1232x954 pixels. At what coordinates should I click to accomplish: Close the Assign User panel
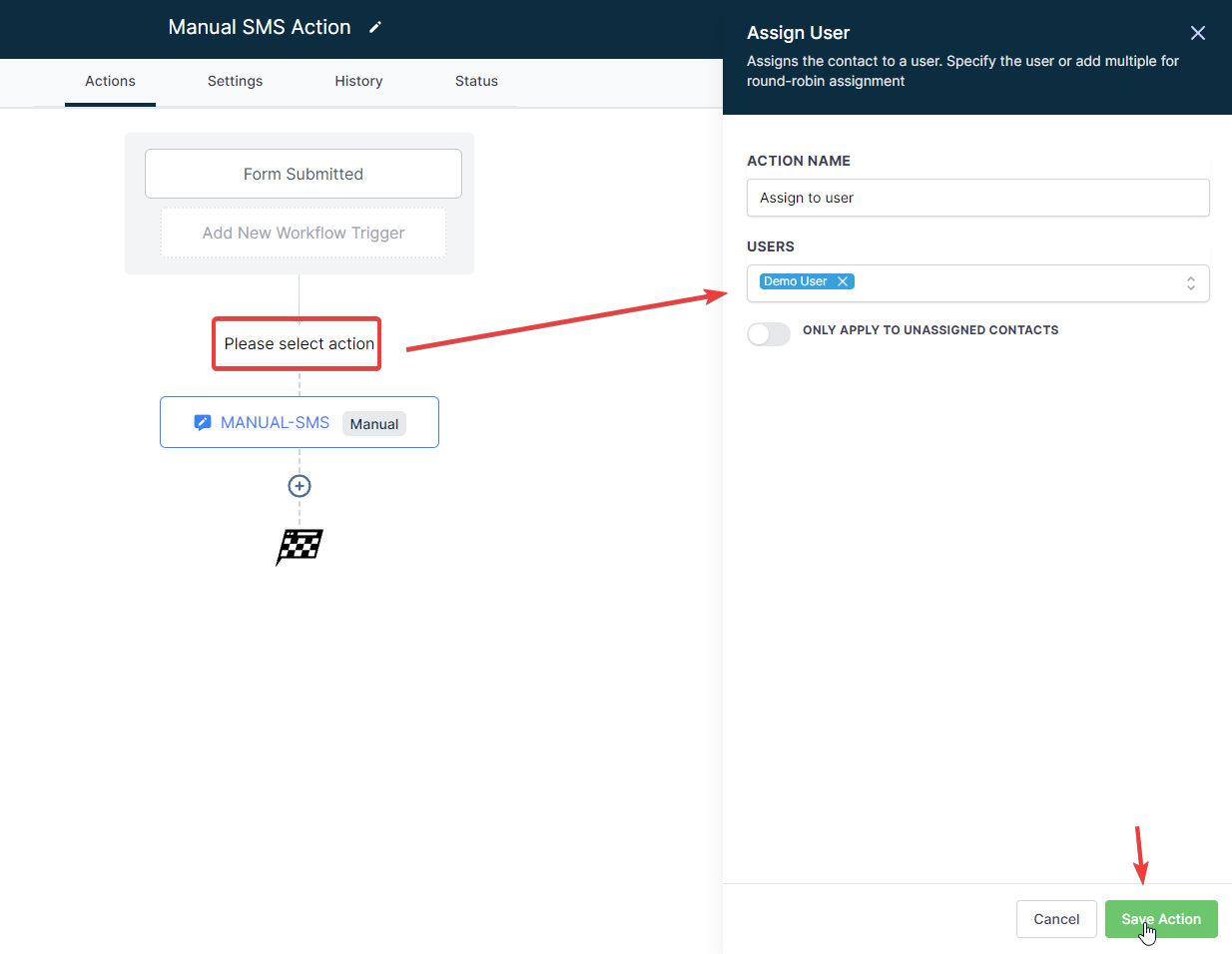[1198, 33]
